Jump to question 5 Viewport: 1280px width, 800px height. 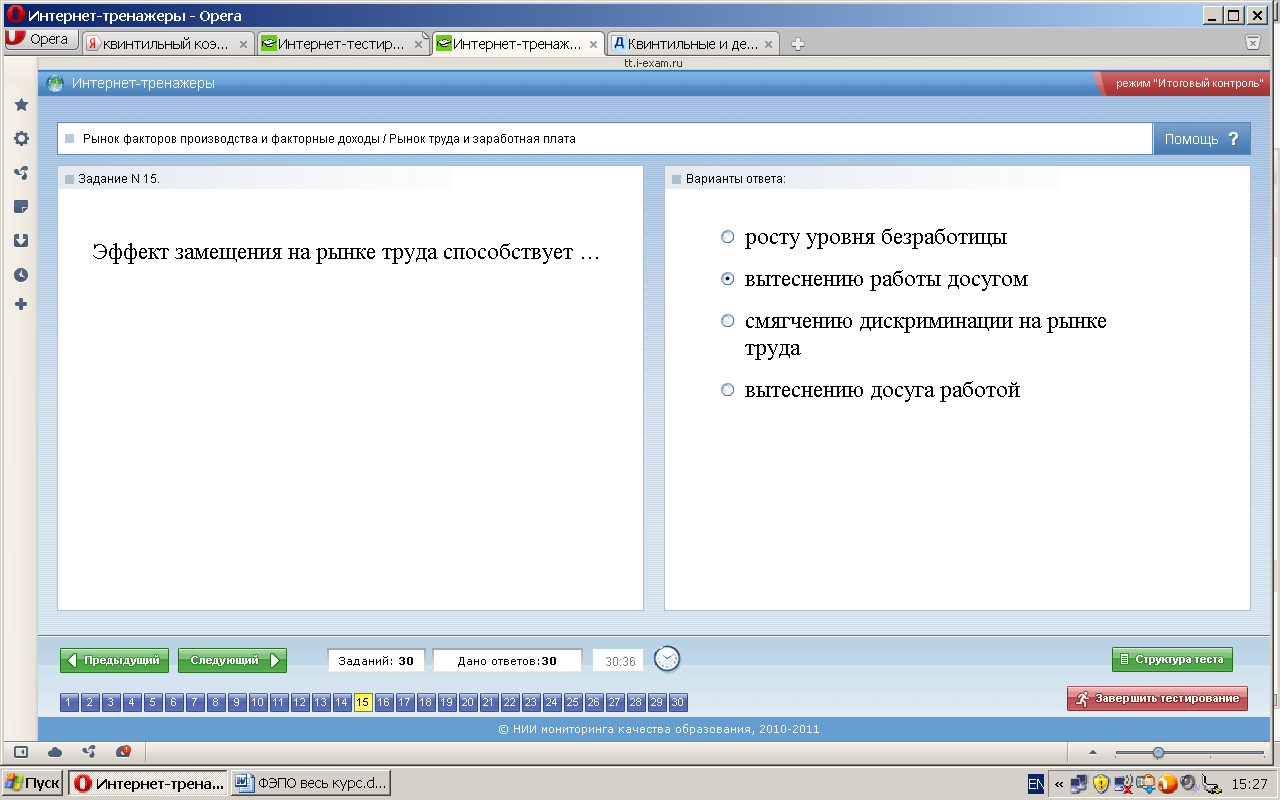pyautogui.click(x=152, y=703)
